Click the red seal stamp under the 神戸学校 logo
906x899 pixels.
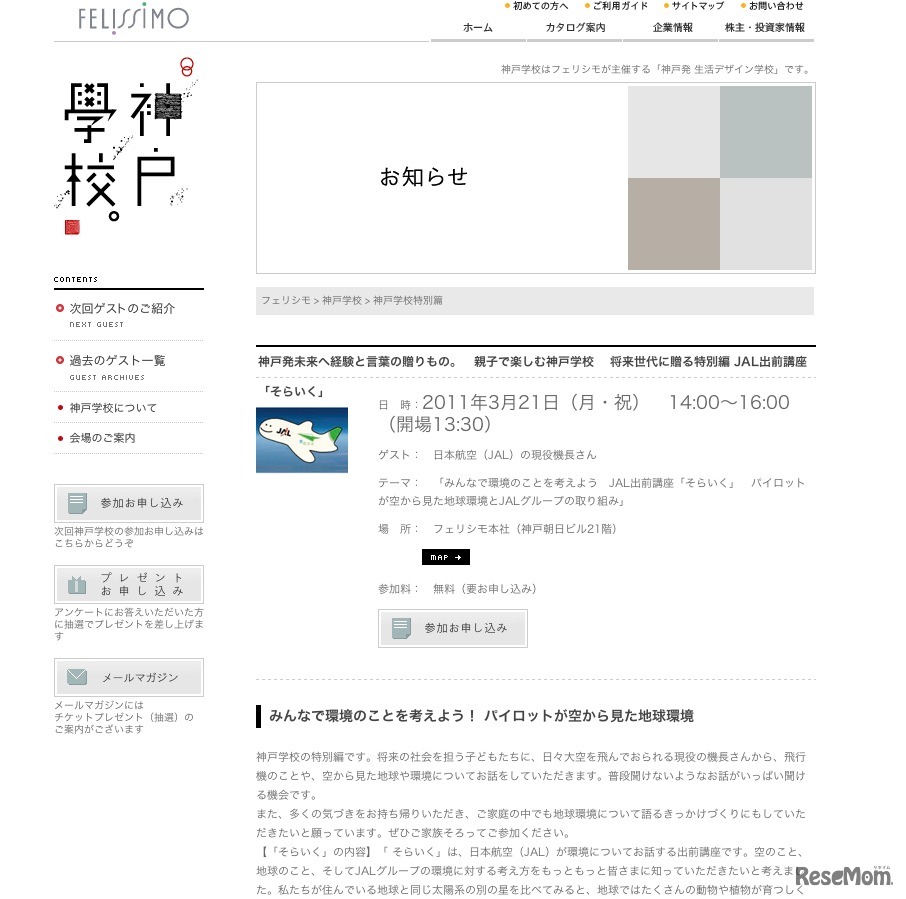[71, 228]
